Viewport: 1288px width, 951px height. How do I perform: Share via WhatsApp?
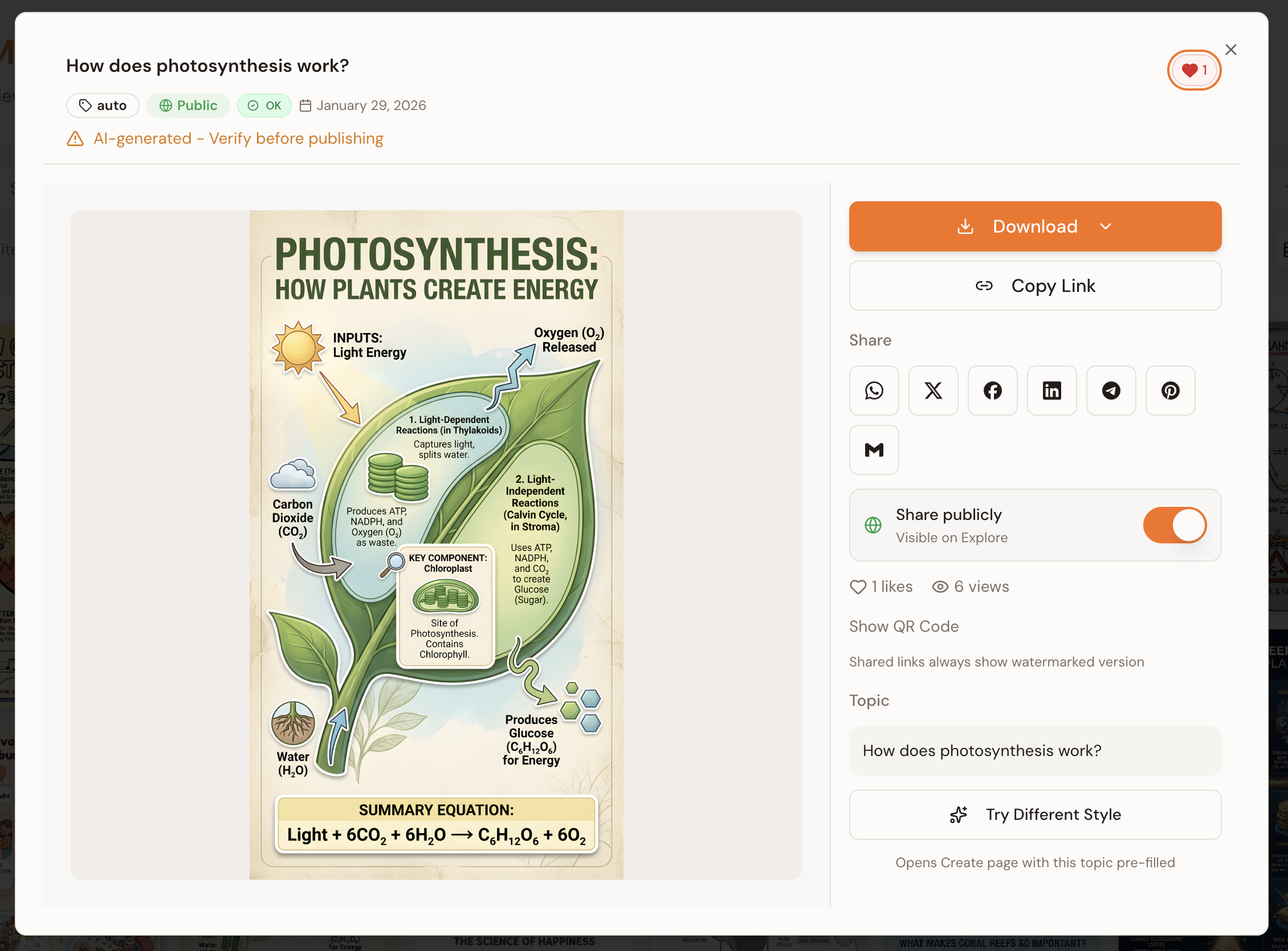click(874, 391)
